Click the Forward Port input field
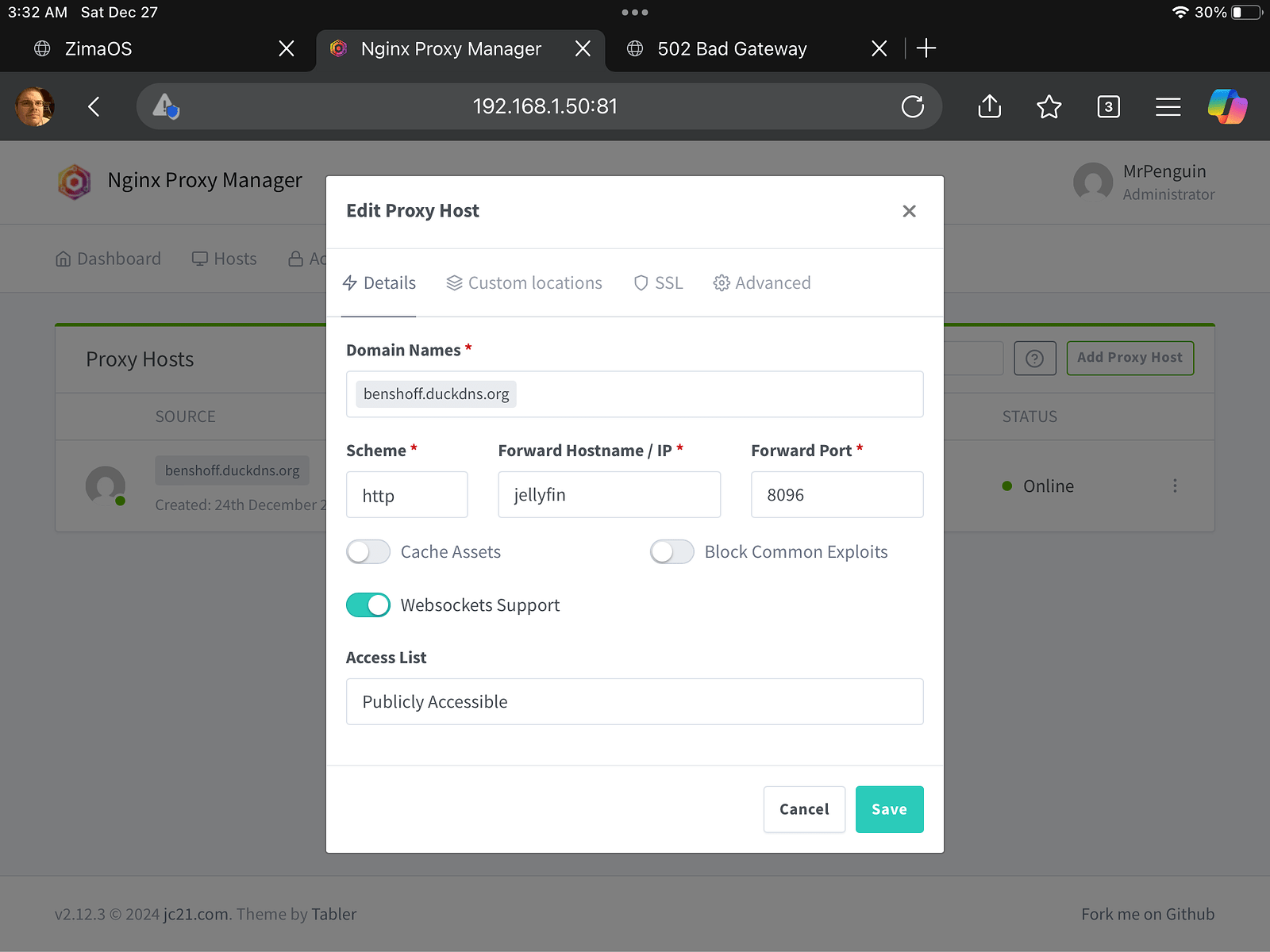The width and height of the screenshot is (1270, 952). click(837, 495)
